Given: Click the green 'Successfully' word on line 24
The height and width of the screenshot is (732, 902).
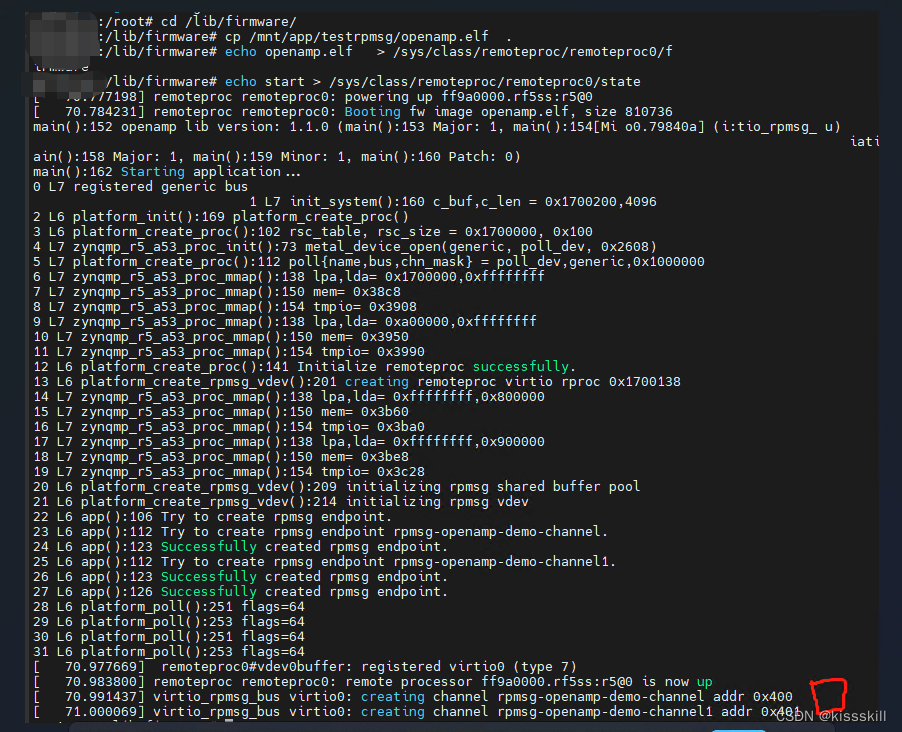Looking at the screenshot, I should pyautogui.click(x=208, y=546).
